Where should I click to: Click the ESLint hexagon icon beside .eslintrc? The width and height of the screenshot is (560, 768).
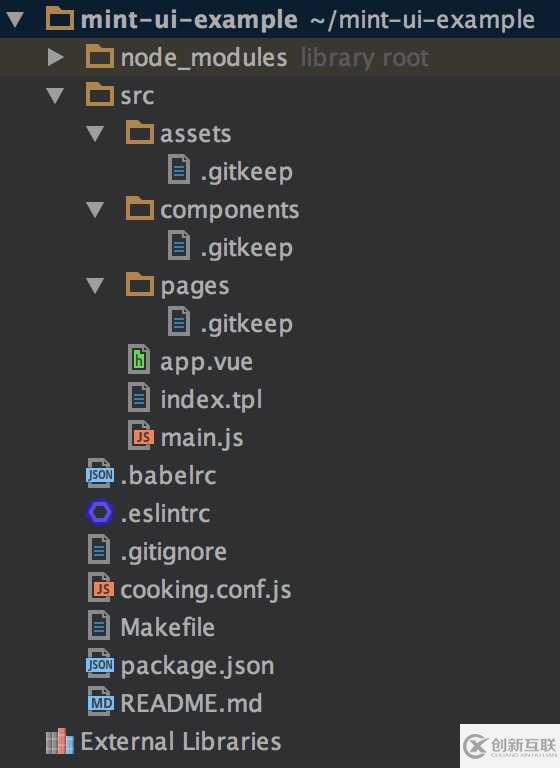(100, 513)
